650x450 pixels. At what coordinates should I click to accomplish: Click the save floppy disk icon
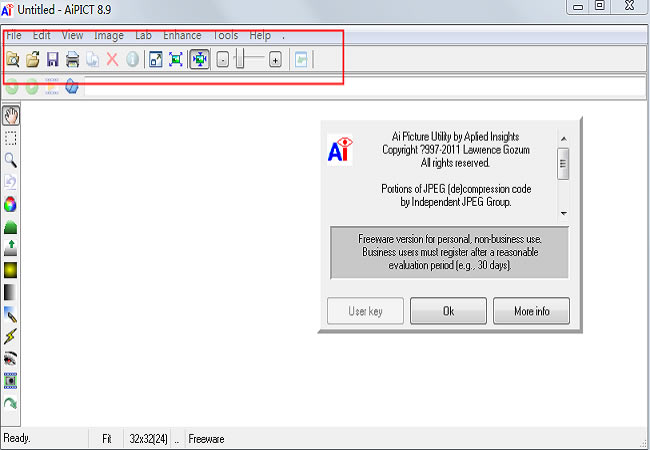pyautogui.click(x=53, y=60)
